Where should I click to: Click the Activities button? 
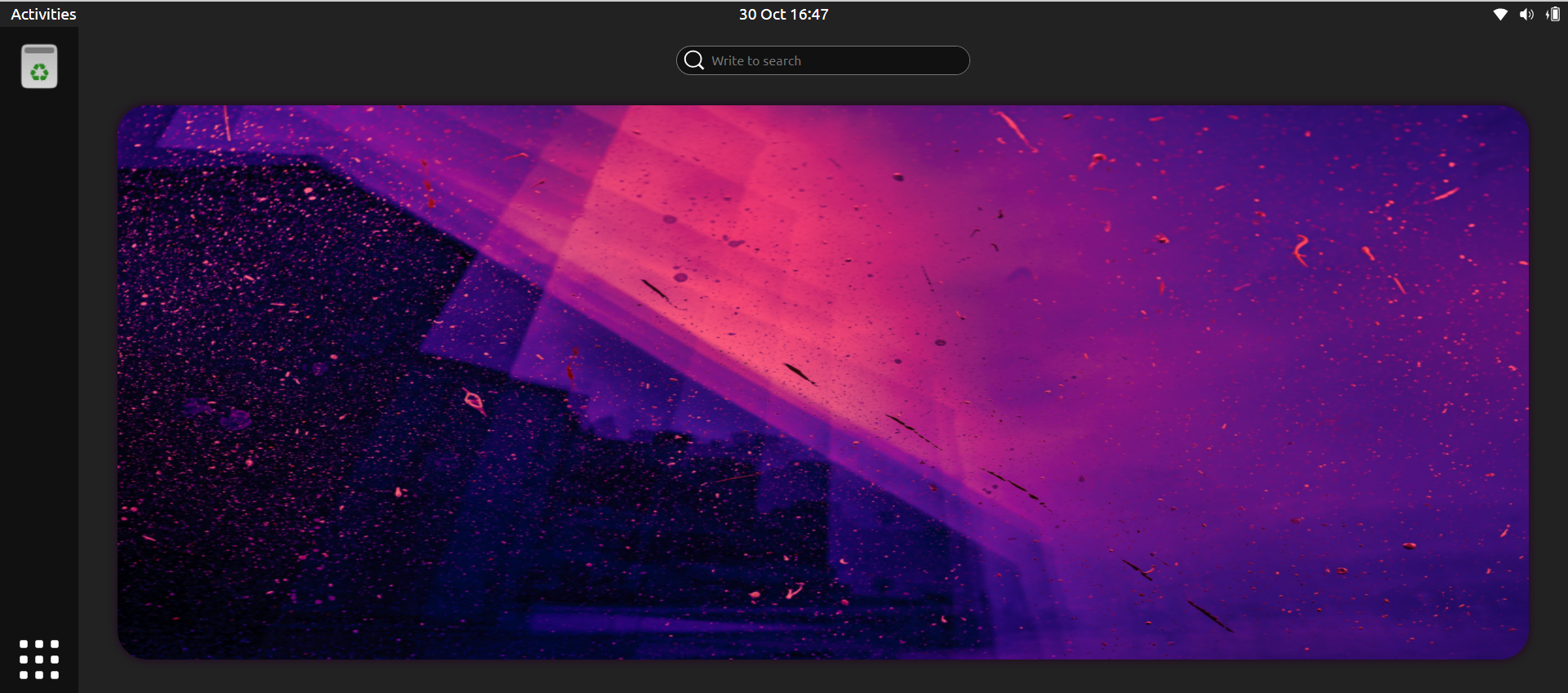tap(43, 14)
